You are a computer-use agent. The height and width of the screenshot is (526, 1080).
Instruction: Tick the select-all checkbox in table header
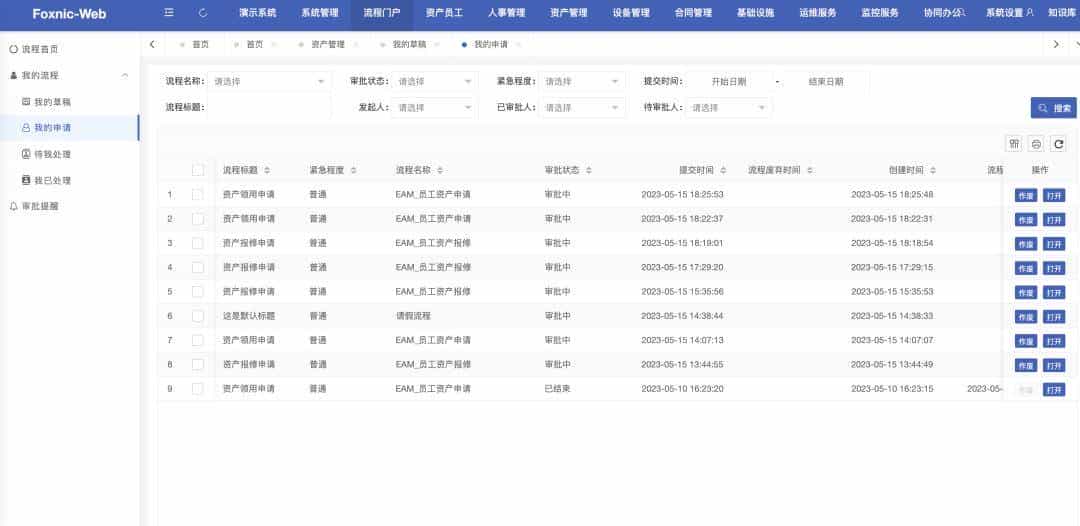point(198,170)
